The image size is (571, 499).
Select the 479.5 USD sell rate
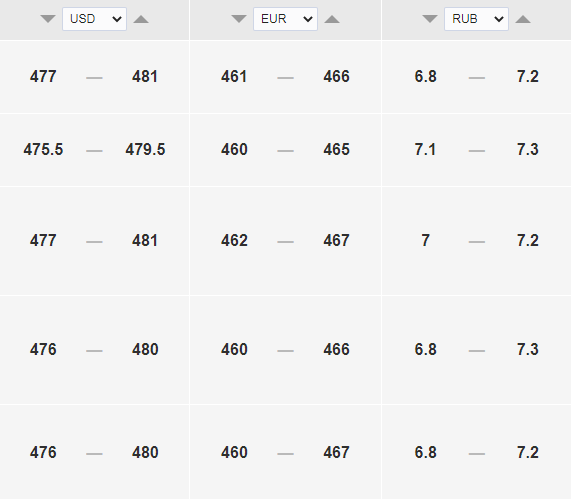click(145, 150)
